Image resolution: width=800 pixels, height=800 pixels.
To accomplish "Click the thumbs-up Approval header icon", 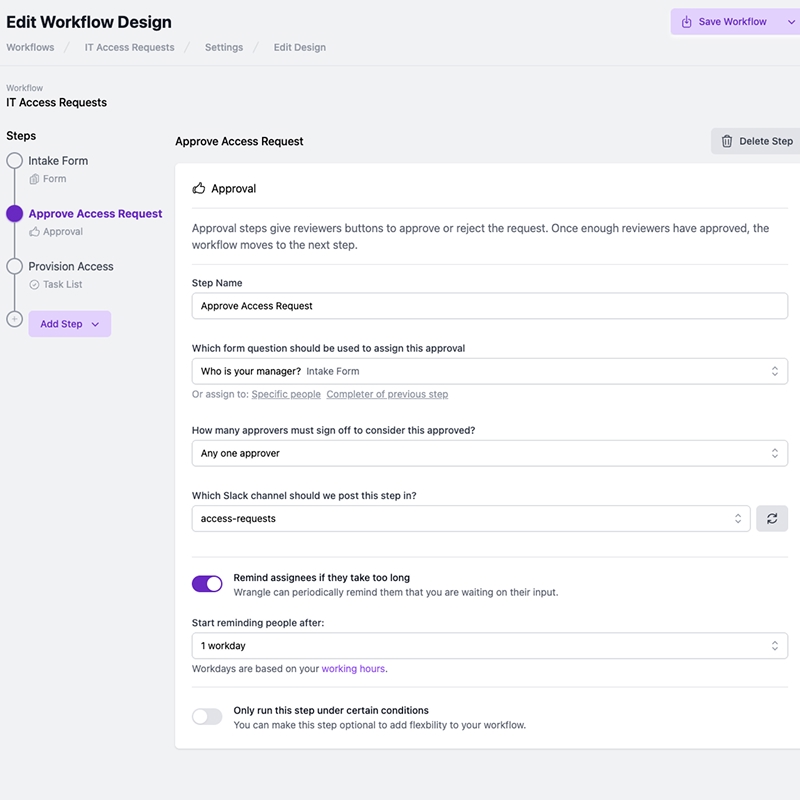I will [199, 188].
